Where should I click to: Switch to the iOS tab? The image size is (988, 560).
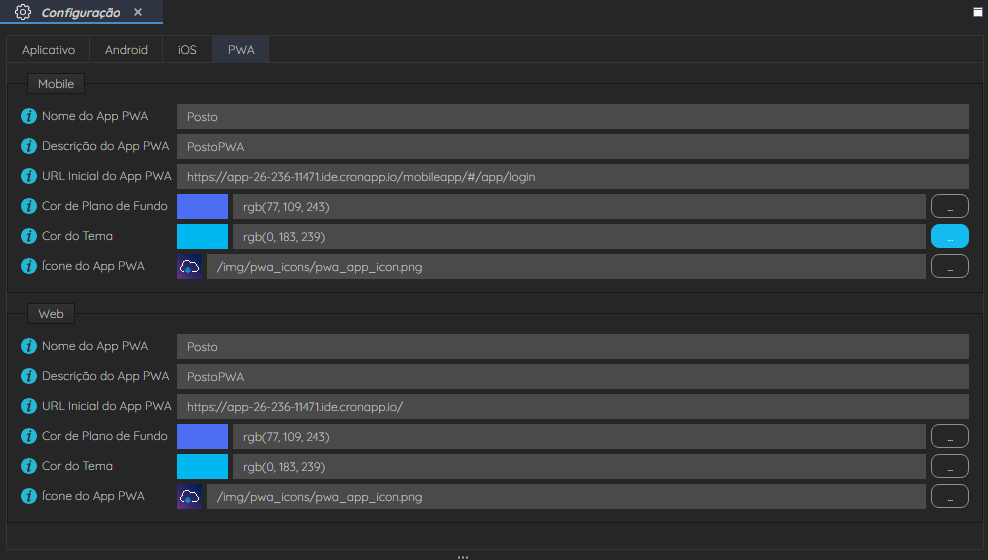tap(187, 50)
